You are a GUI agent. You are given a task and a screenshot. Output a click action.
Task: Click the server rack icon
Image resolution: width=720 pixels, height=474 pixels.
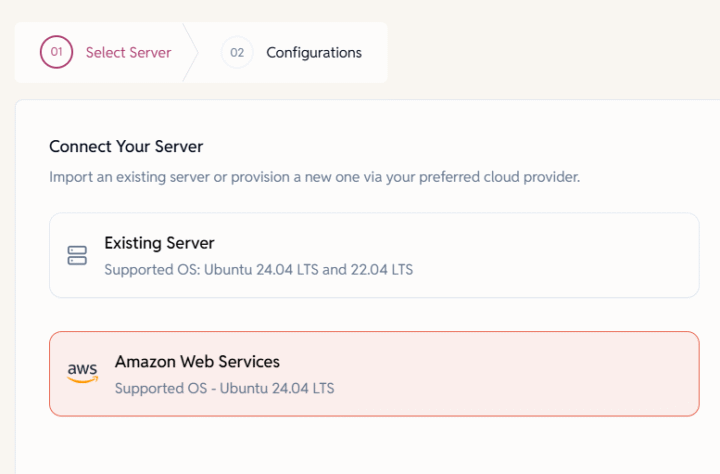77,255
